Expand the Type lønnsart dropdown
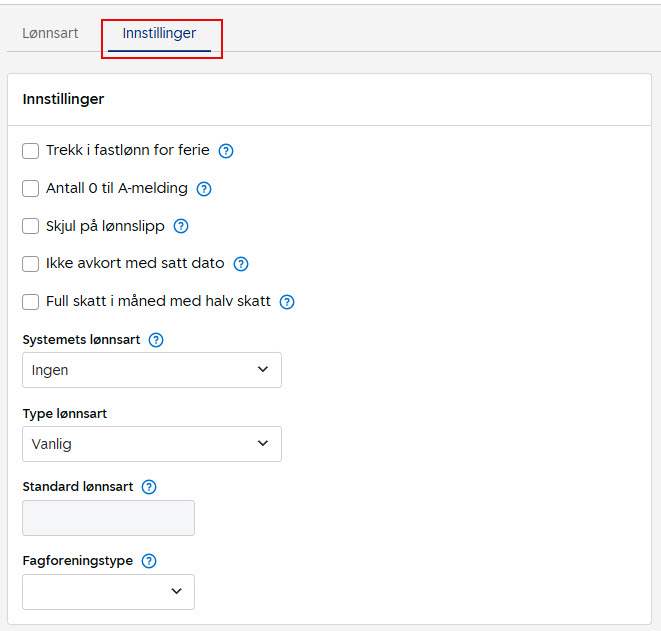Screen dimensions: 661x631 click(x=151, y=444)
